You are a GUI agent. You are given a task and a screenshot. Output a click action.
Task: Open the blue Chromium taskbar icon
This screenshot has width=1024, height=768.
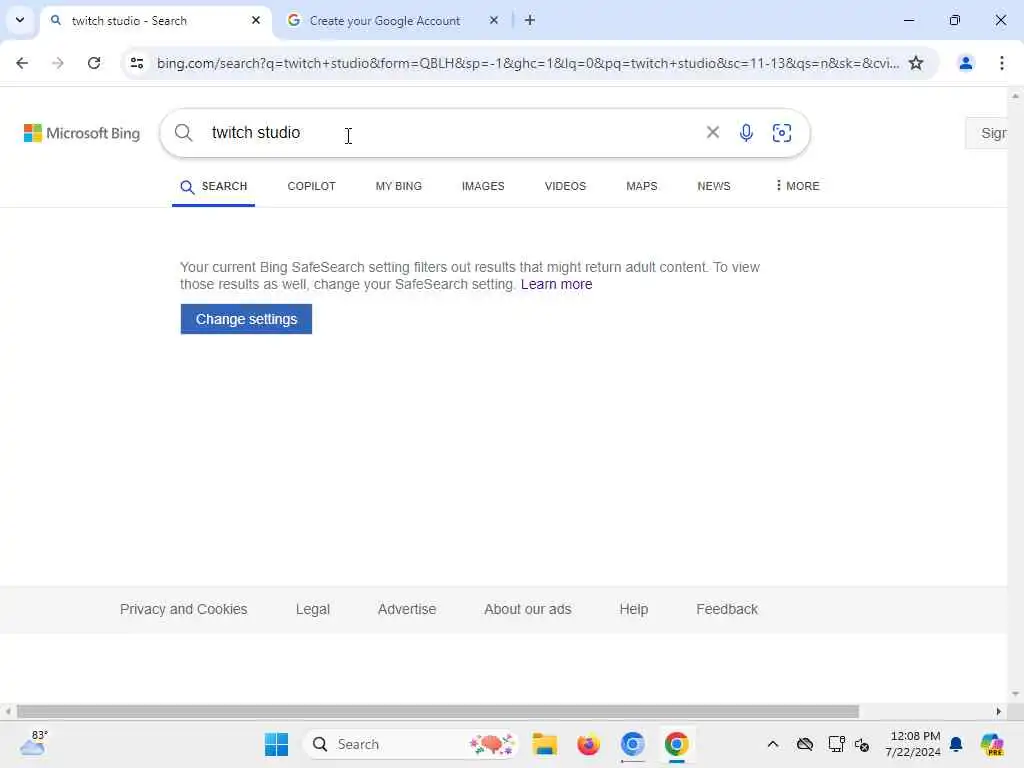(x=632, y=744)
